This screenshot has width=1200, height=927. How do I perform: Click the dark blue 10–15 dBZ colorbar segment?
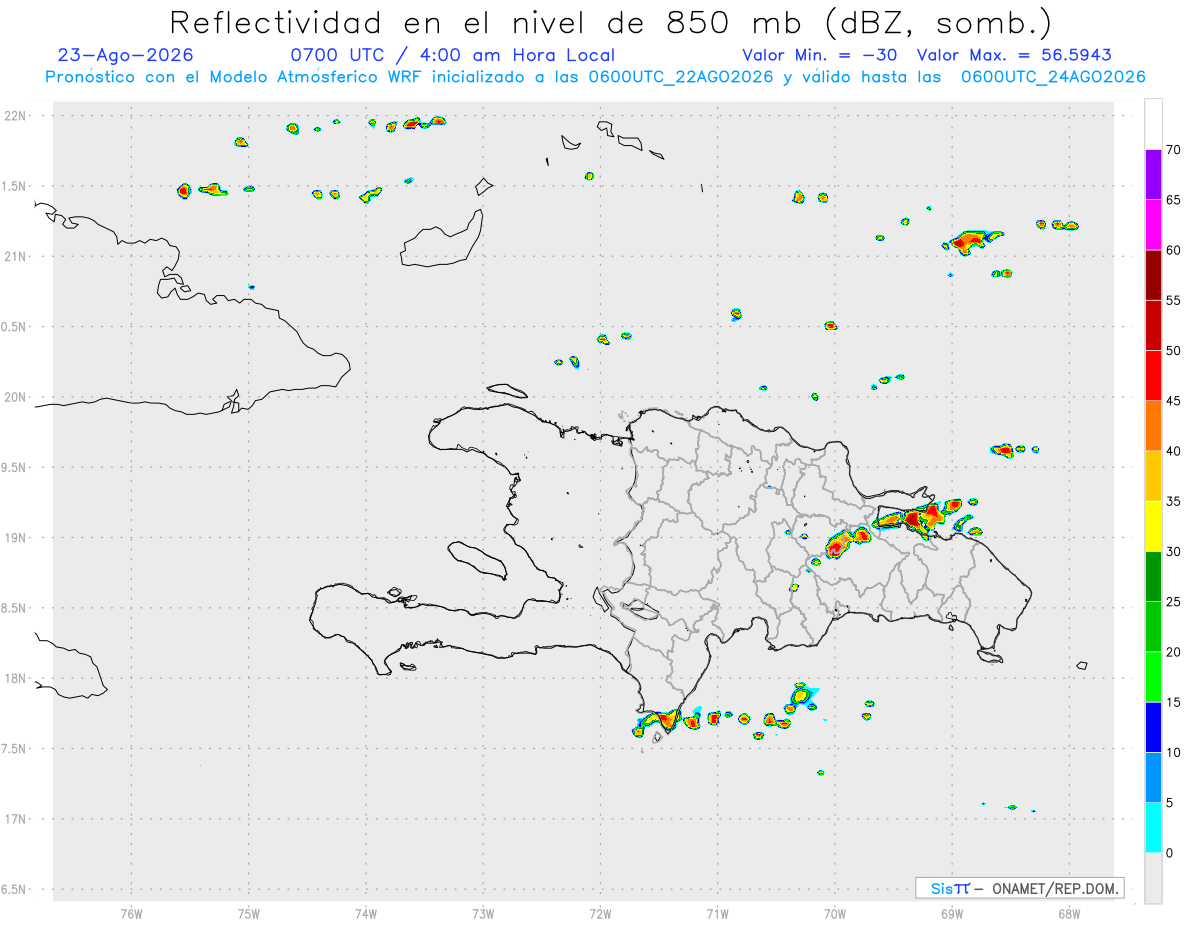click(1153, 727)
